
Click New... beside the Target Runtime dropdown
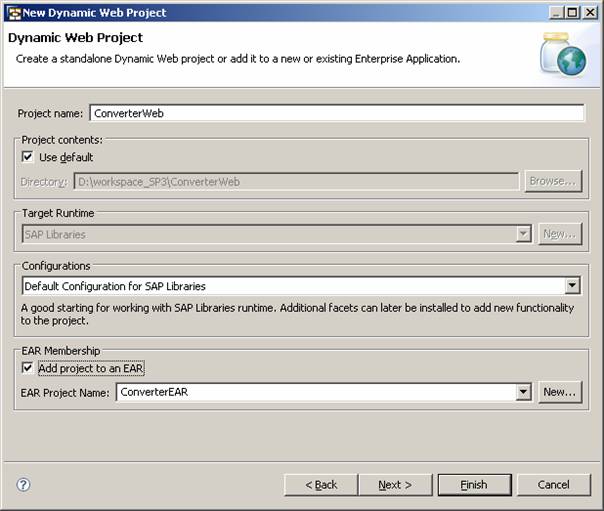(559, 234)
